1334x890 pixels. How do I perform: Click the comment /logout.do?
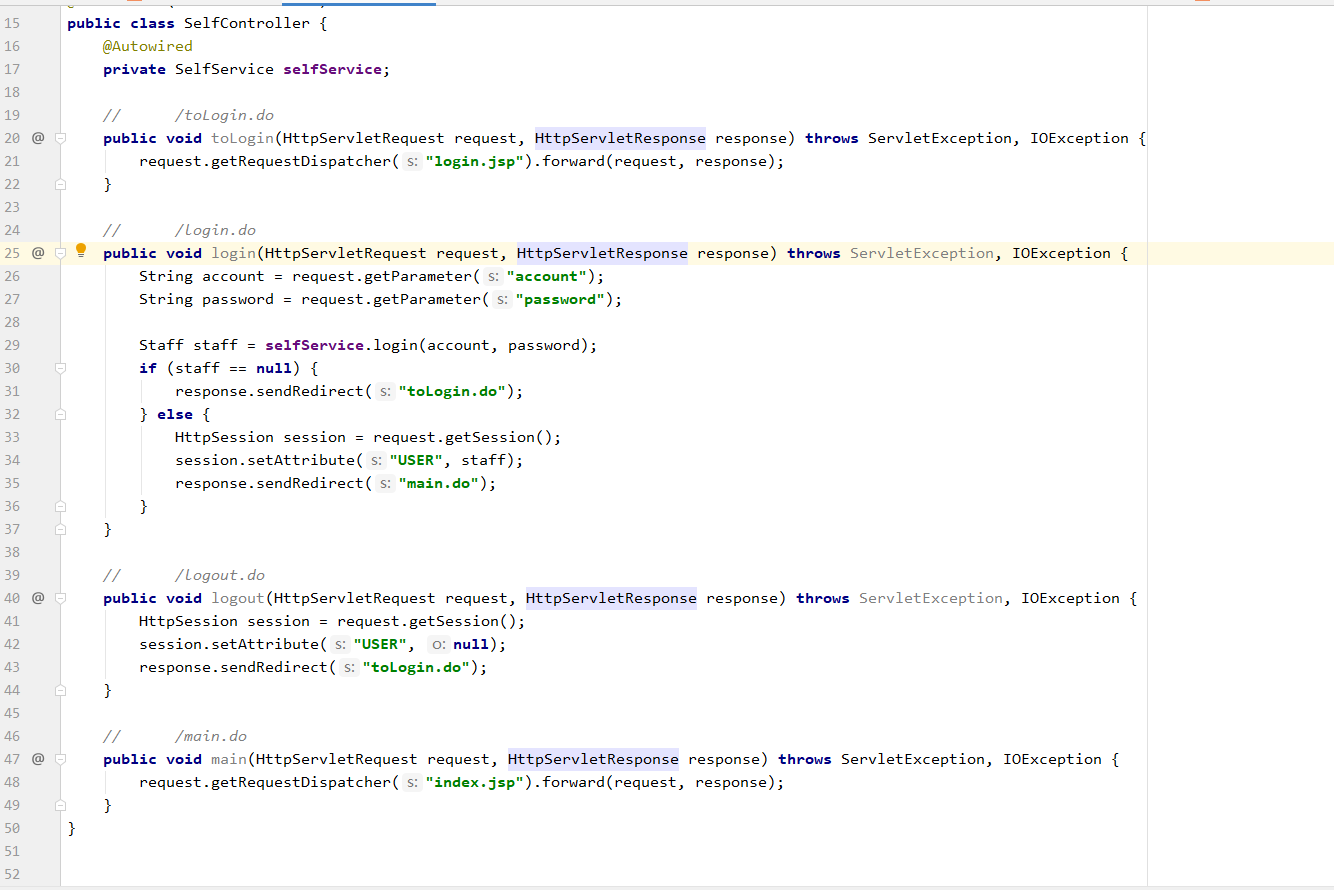point(220,575)
